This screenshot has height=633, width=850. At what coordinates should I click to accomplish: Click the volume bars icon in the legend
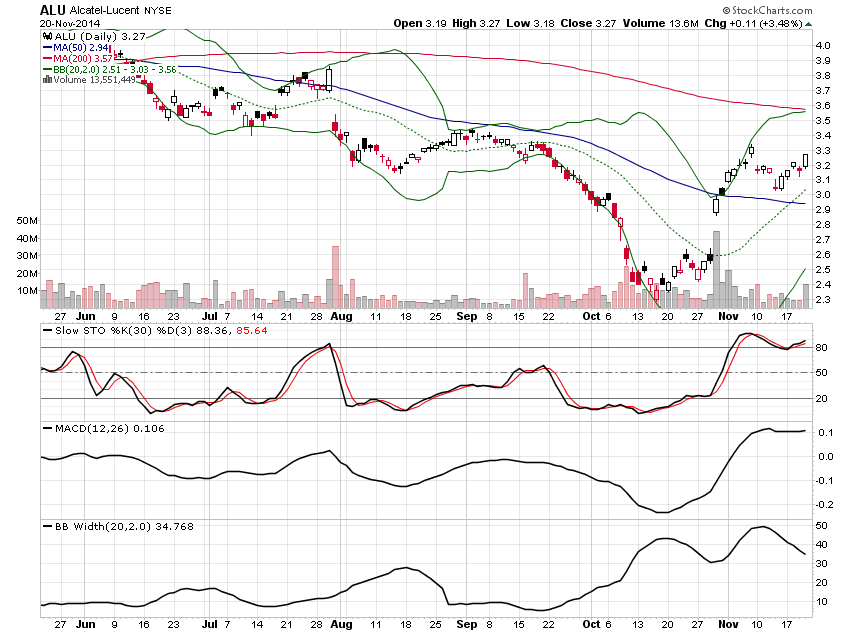click(x=48, y=80)
